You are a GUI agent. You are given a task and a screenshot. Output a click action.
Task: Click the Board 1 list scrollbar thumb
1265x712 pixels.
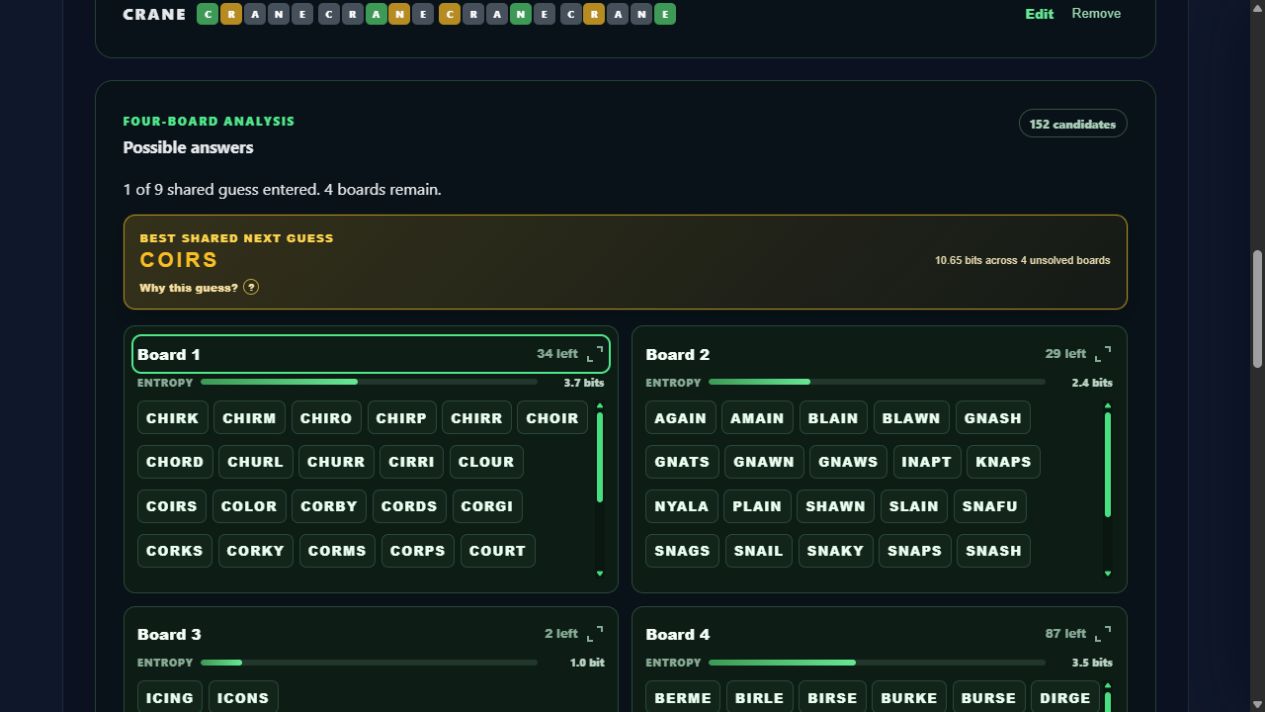click(600, 457)
